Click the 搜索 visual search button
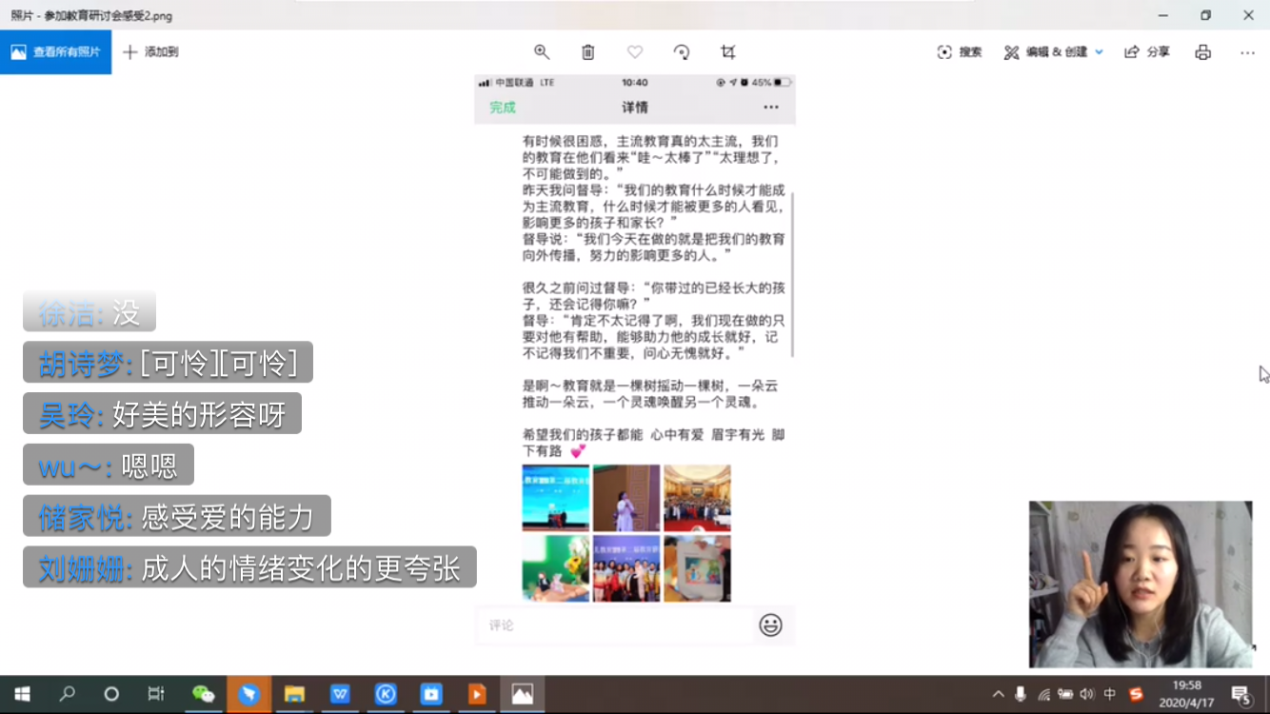This screenshot has width=1270, height=714. (959, 52)
